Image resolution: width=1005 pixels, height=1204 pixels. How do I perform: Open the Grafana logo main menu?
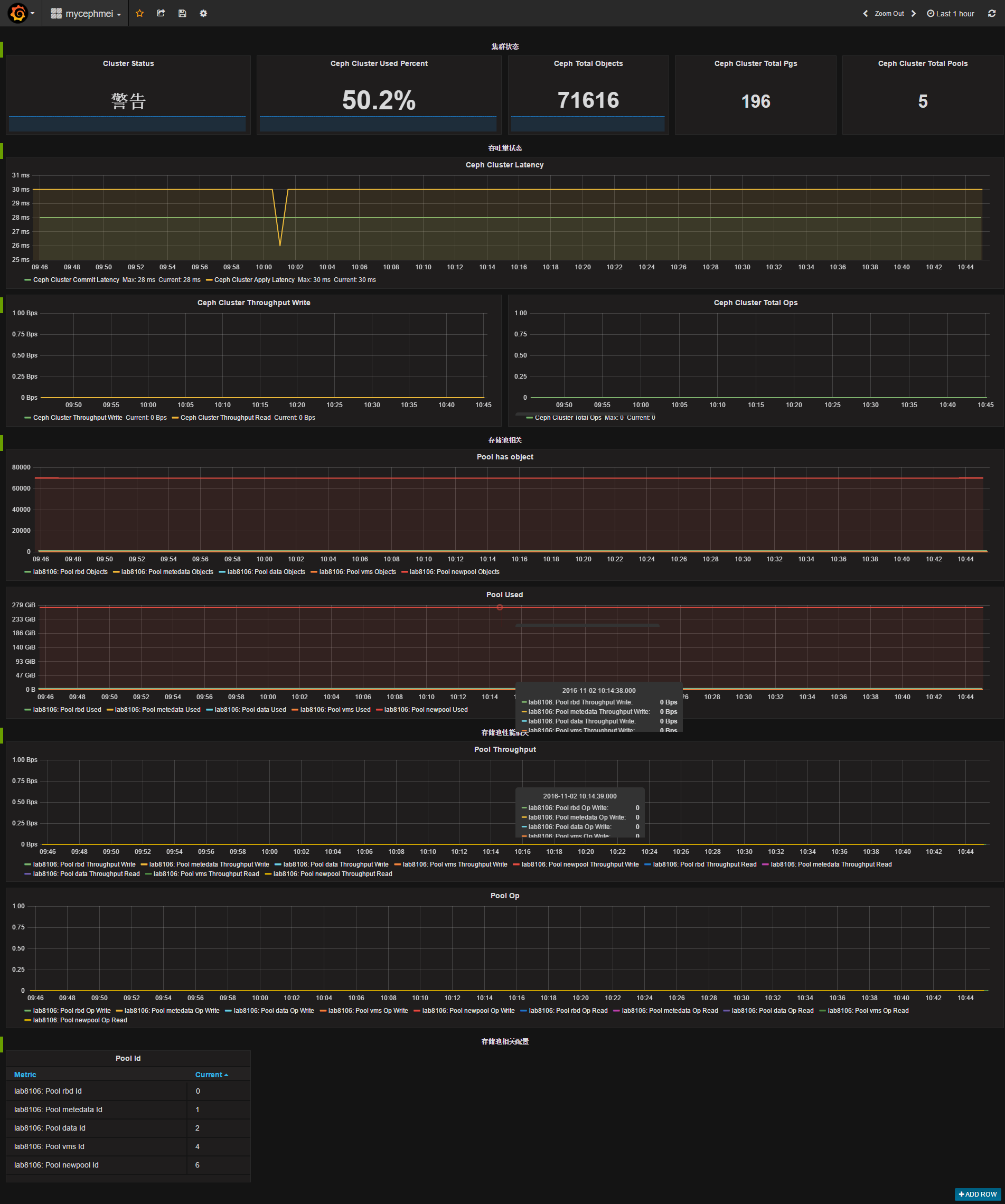pos(21,13)
